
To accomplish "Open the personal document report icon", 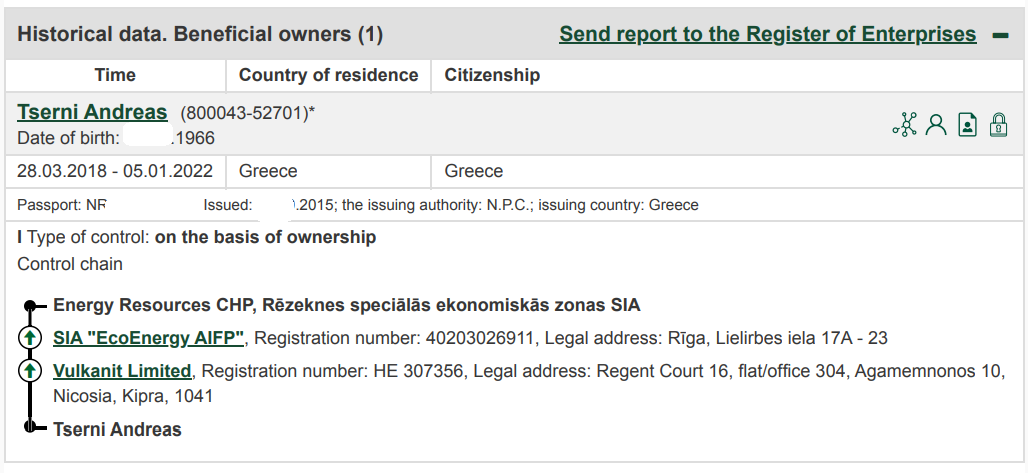I will 968,124.
